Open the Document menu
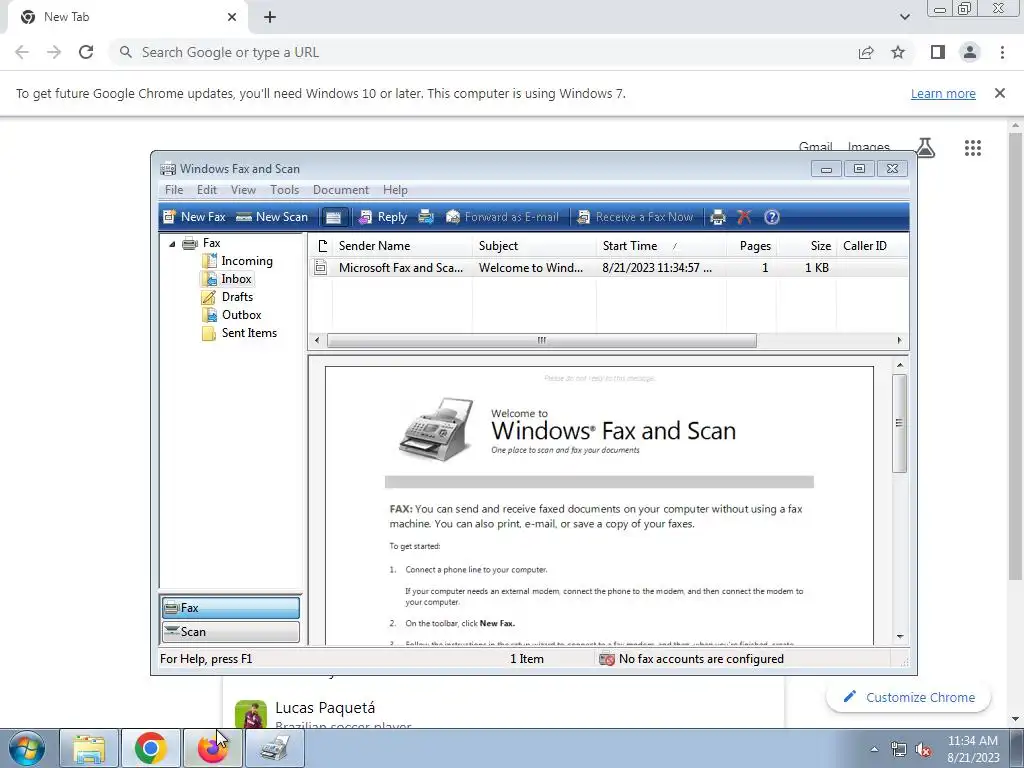Screen dimensions: 1024x768 point(341,190)
